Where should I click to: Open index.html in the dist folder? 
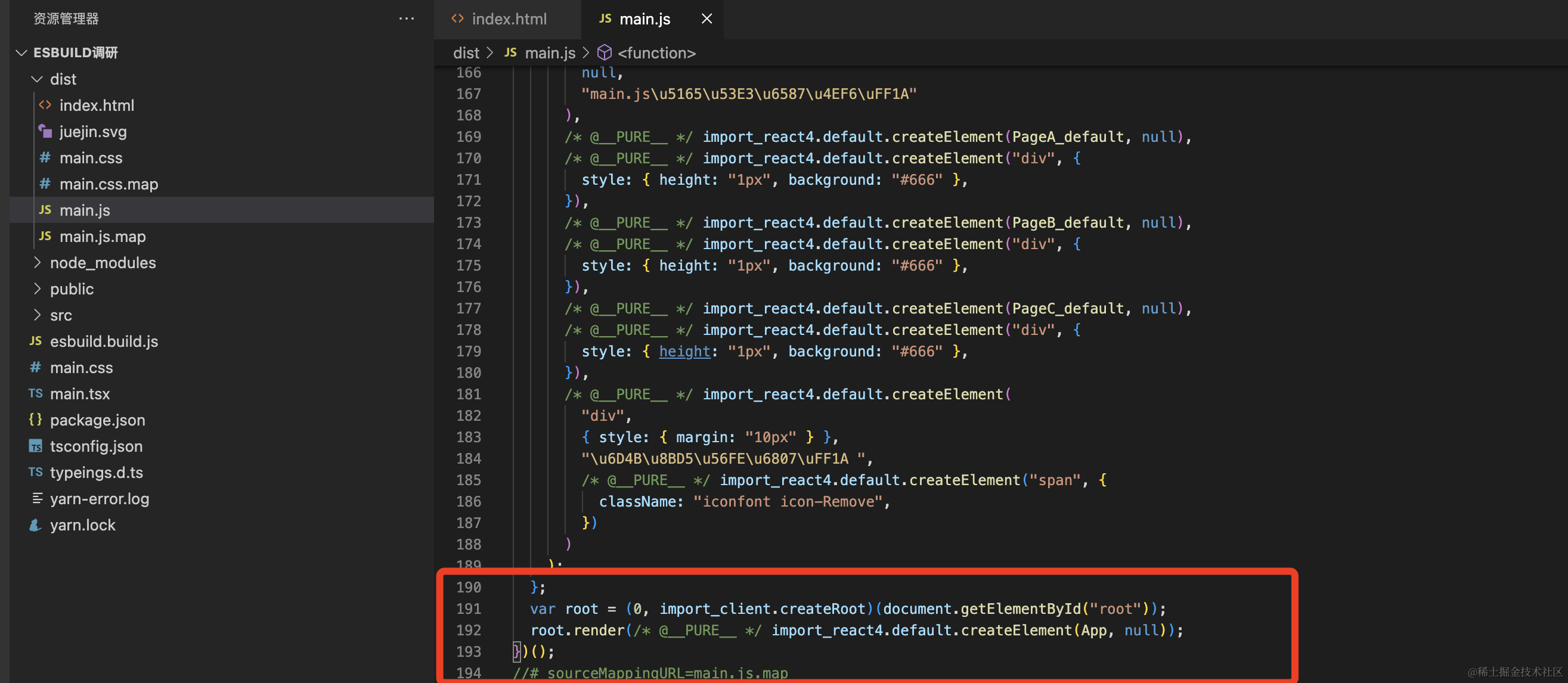coord(97,105)
